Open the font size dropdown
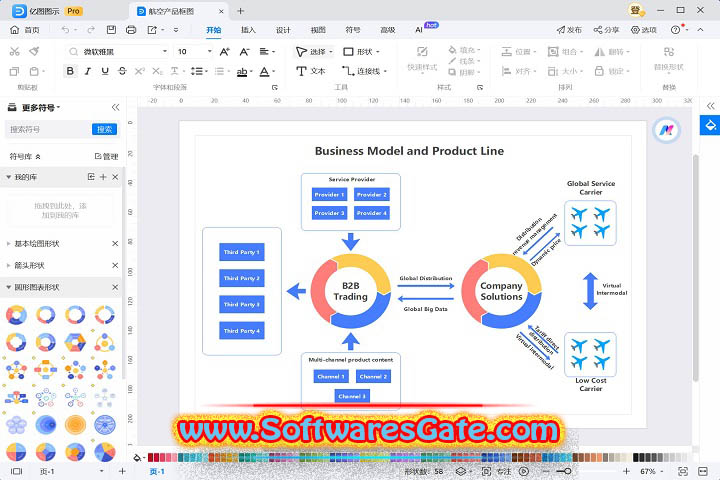 209,51
